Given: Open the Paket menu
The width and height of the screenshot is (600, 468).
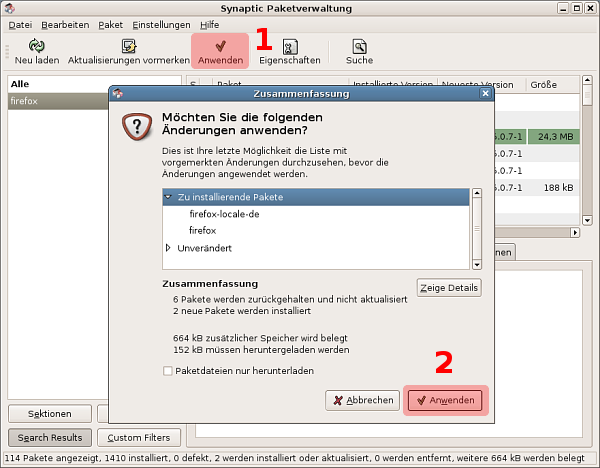Looking at the screenshot, I should tap(111, 25).
